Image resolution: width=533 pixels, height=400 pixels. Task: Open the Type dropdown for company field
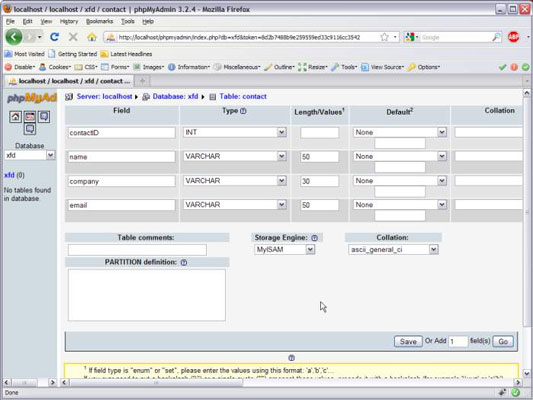(235, 180)
